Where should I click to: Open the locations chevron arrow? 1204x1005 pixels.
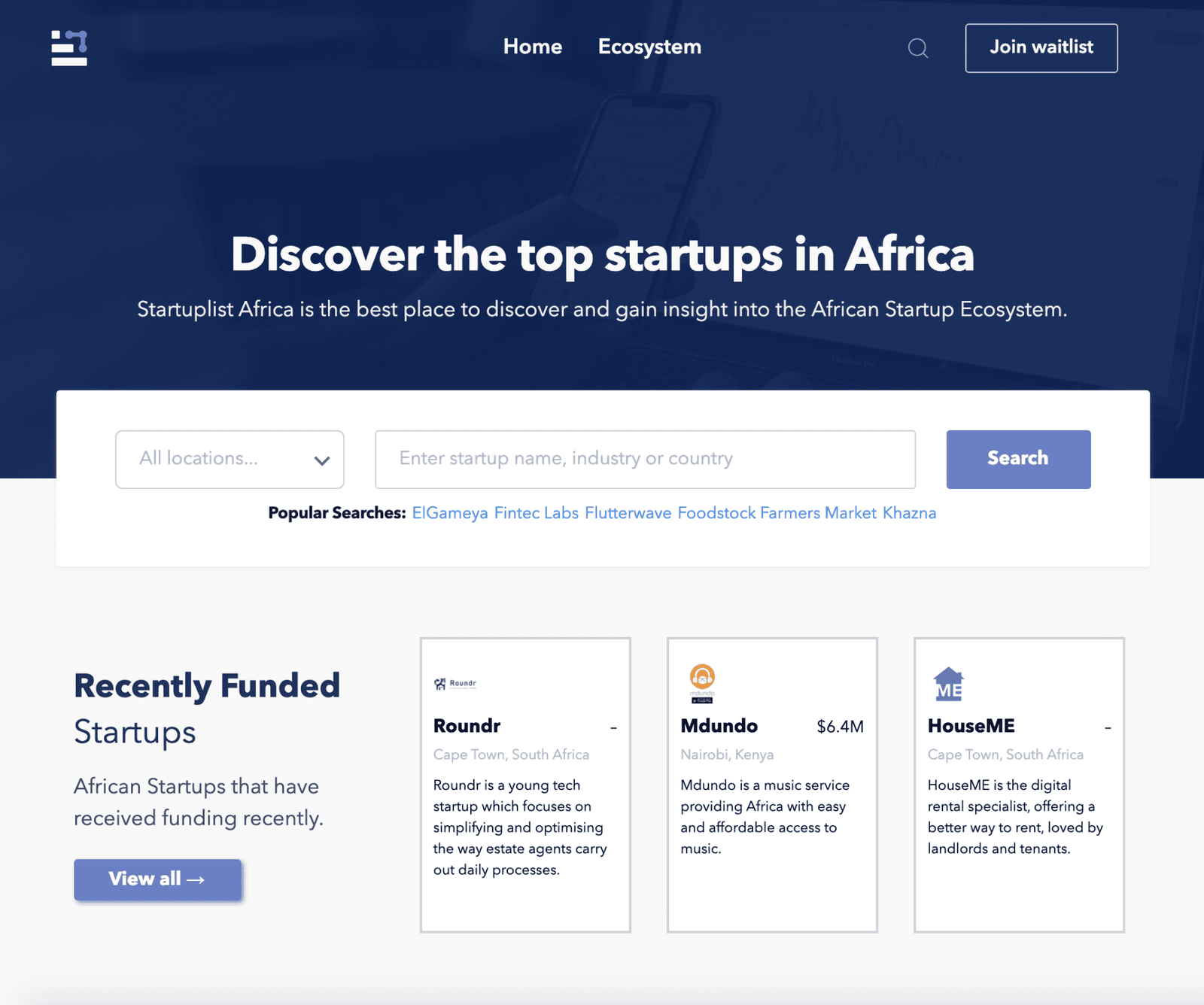321,459
